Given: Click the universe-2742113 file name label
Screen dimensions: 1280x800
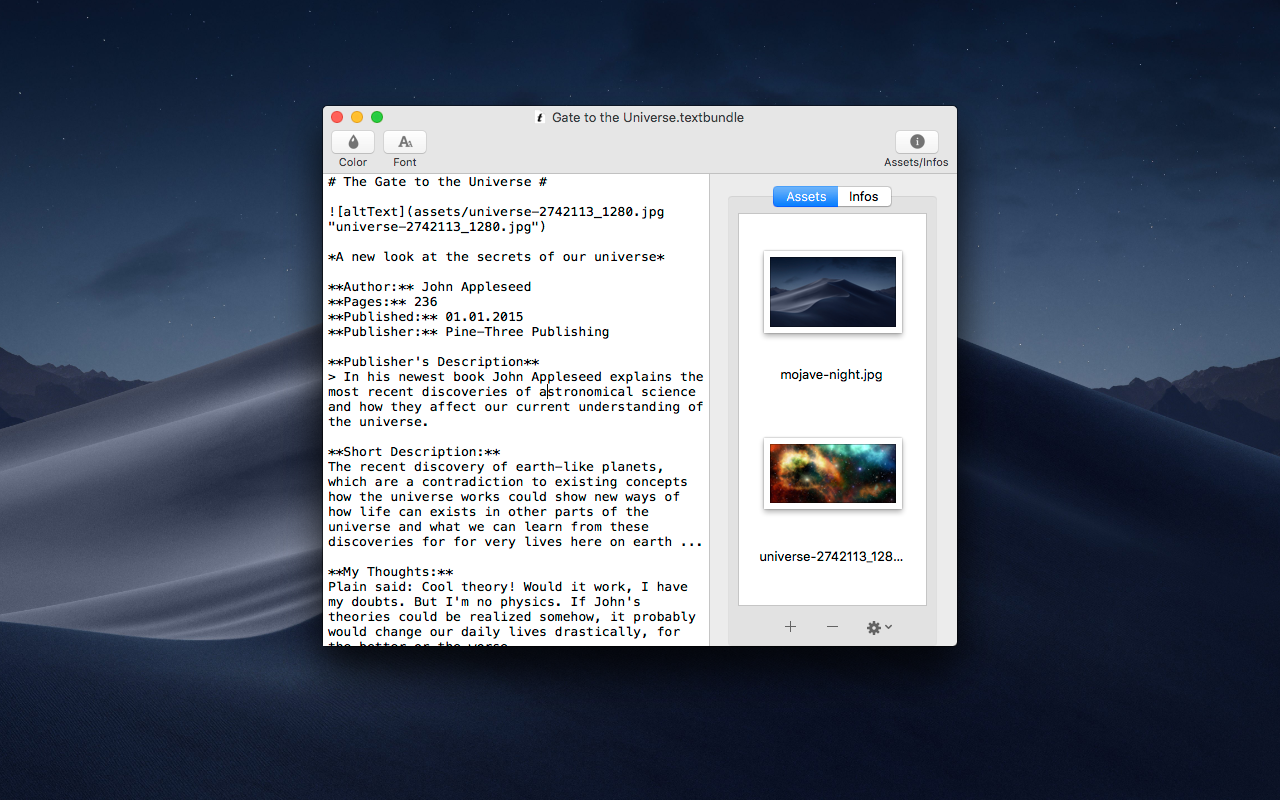Looking at the screenshot, I should click(831, 557).
